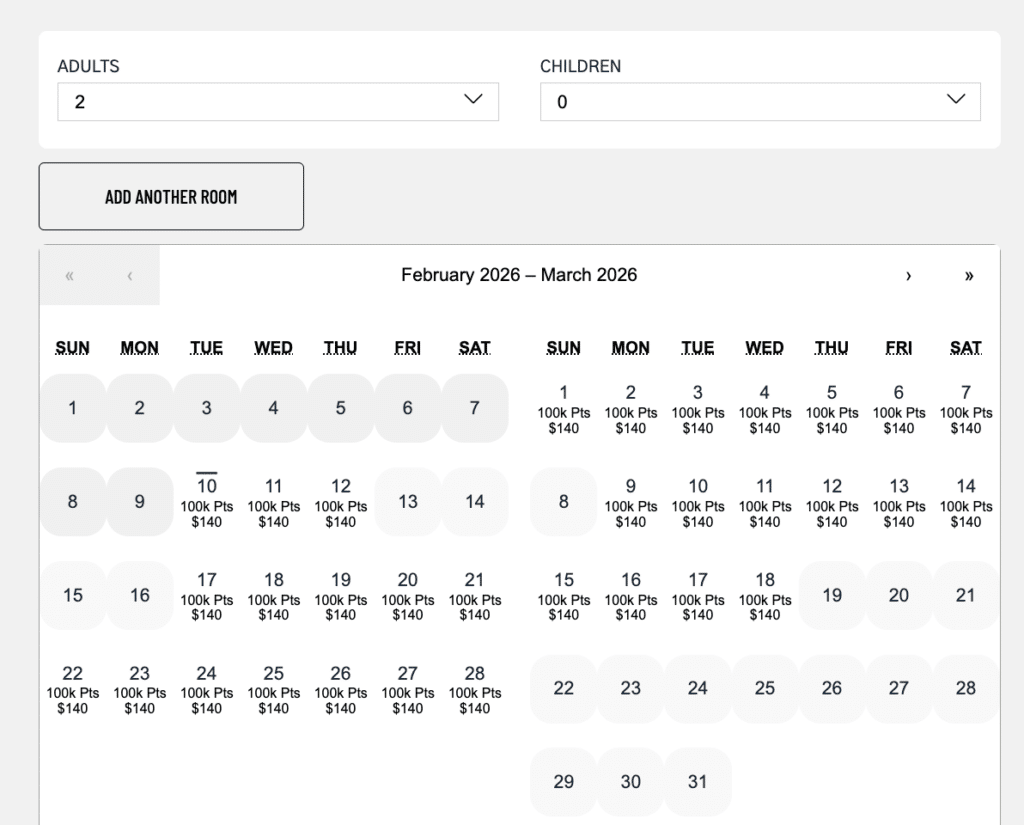Choose February 28 date

click(x=474, y=689)
